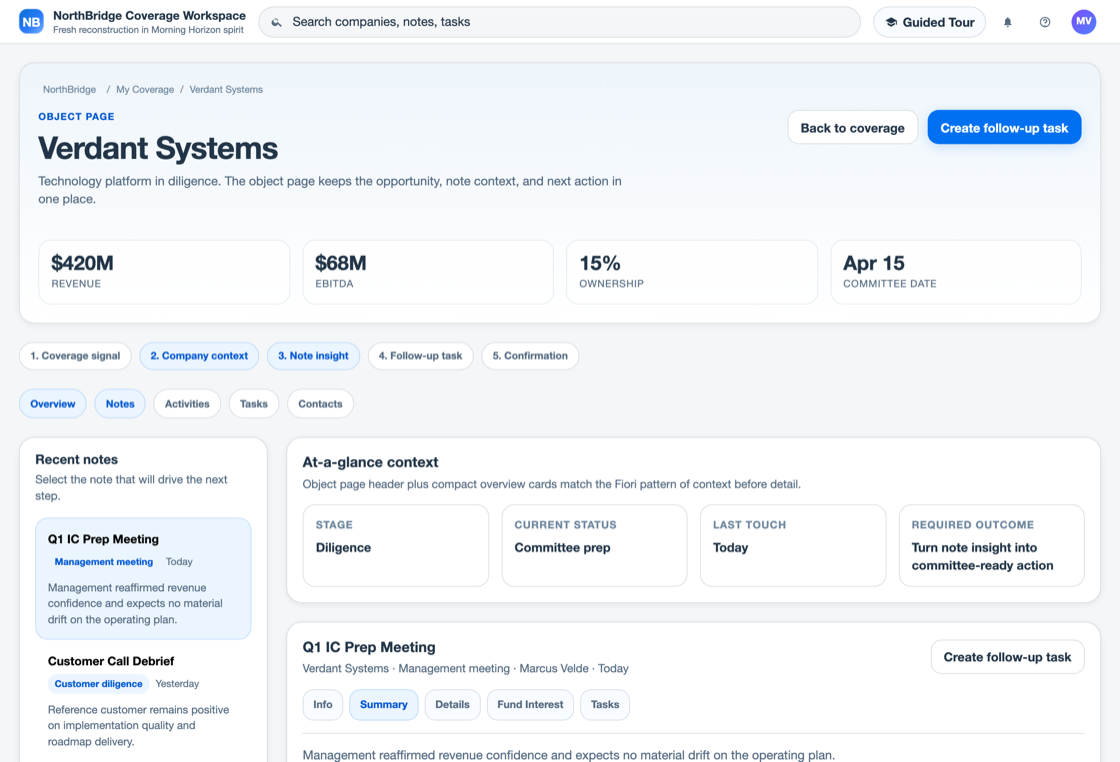Go to step 5. Confirmation

coord(530,356)
